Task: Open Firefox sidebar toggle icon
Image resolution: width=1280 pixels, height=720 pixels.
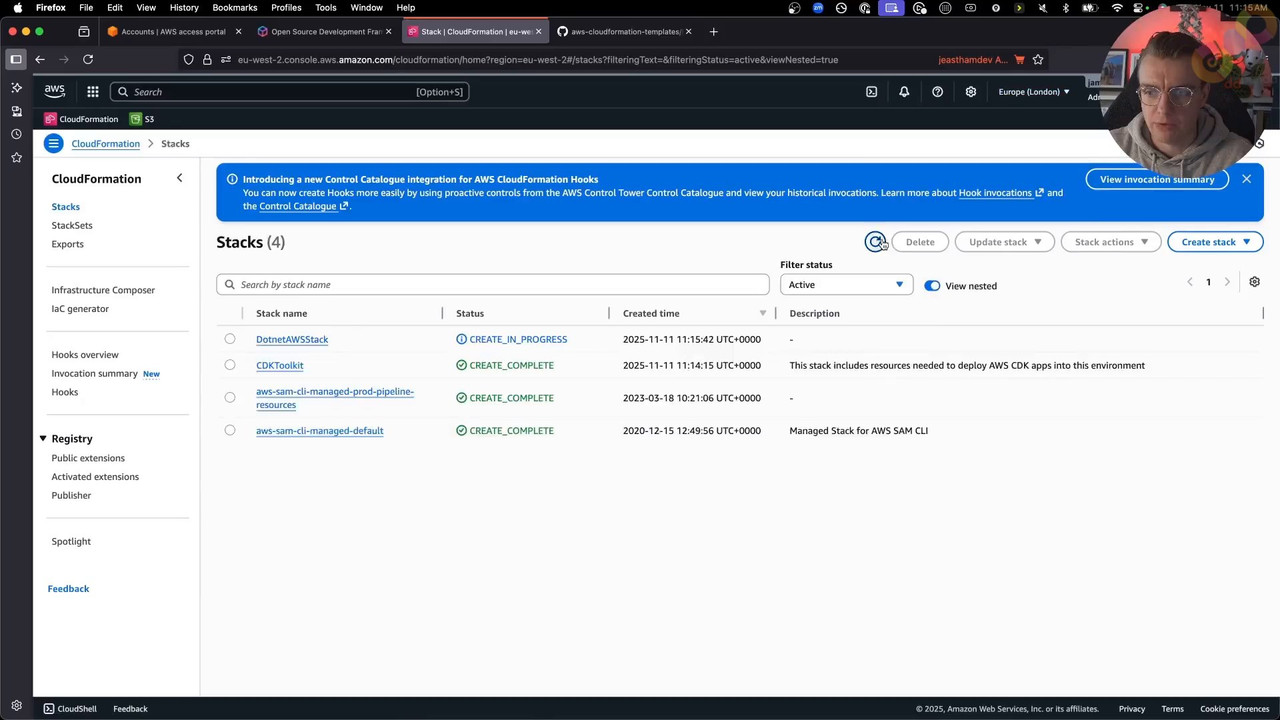Action: point(16,60)
